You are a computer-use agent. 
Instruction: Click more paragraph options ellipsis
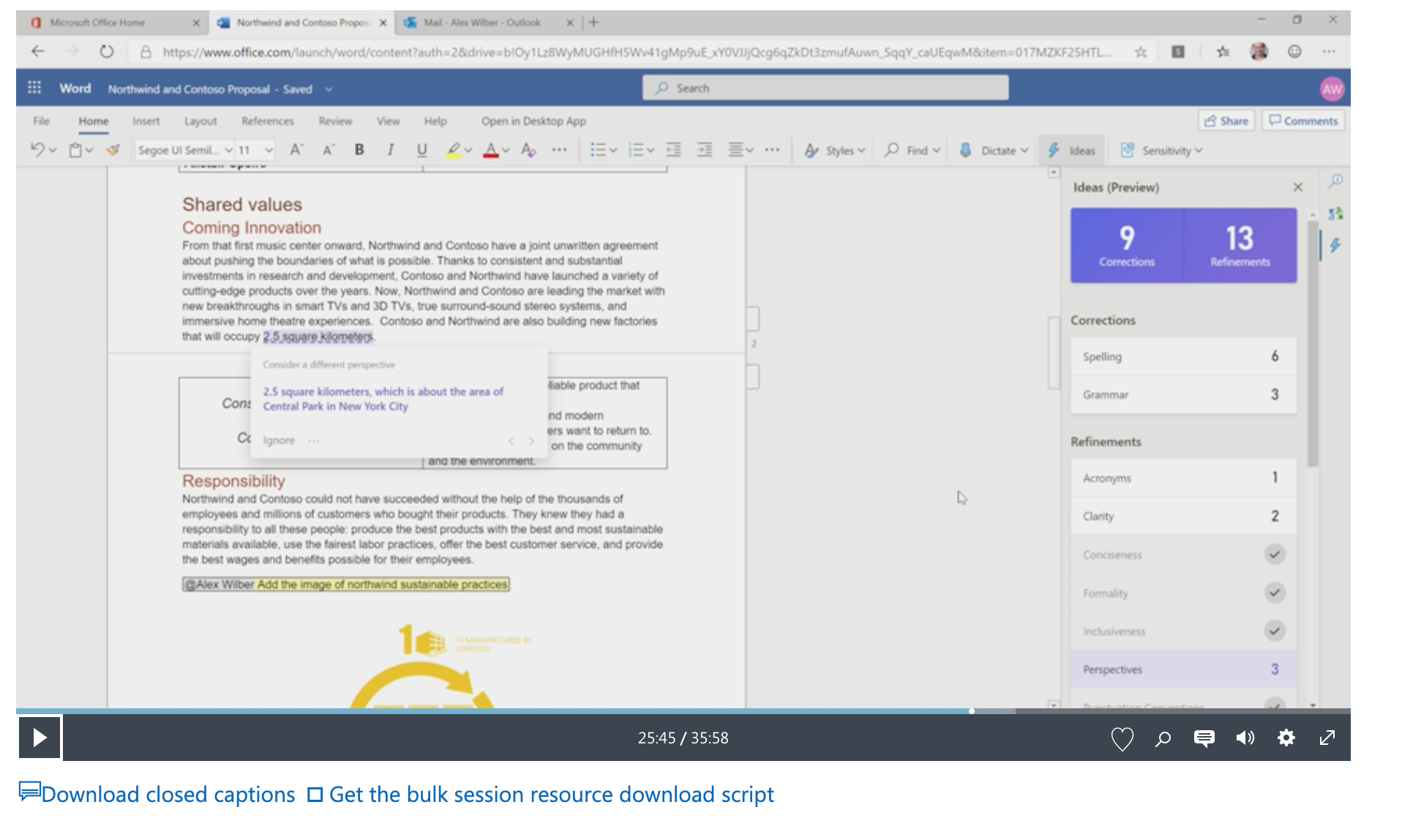pyautogui.click(x=772, y=150)
